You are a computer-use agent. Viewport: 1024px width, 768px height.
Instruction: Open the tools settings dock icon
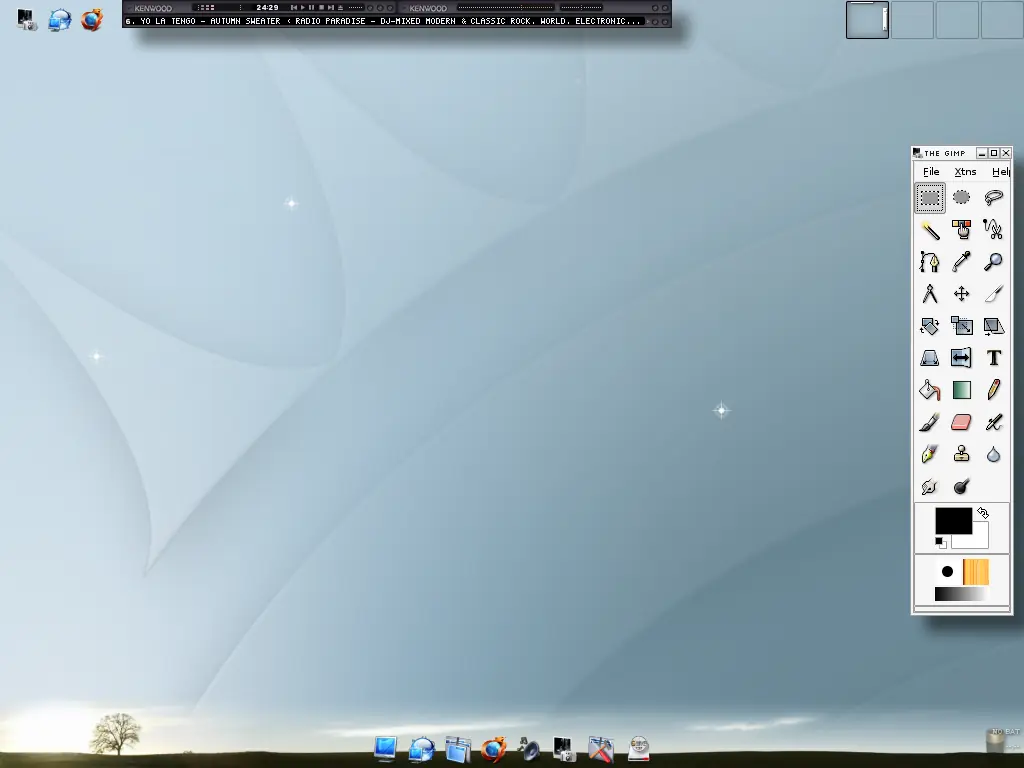601,749
